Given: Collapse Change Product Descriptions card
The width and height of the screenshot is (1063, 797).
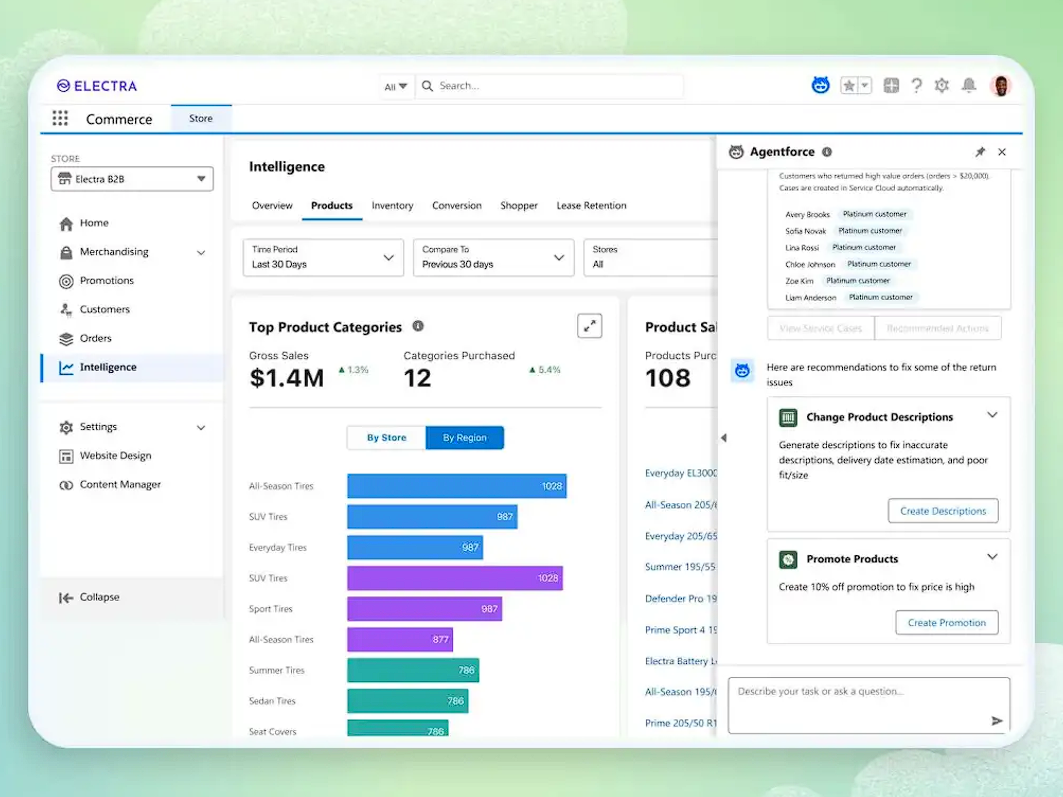Looking at the screenshot, I should [x=992, y=415].
